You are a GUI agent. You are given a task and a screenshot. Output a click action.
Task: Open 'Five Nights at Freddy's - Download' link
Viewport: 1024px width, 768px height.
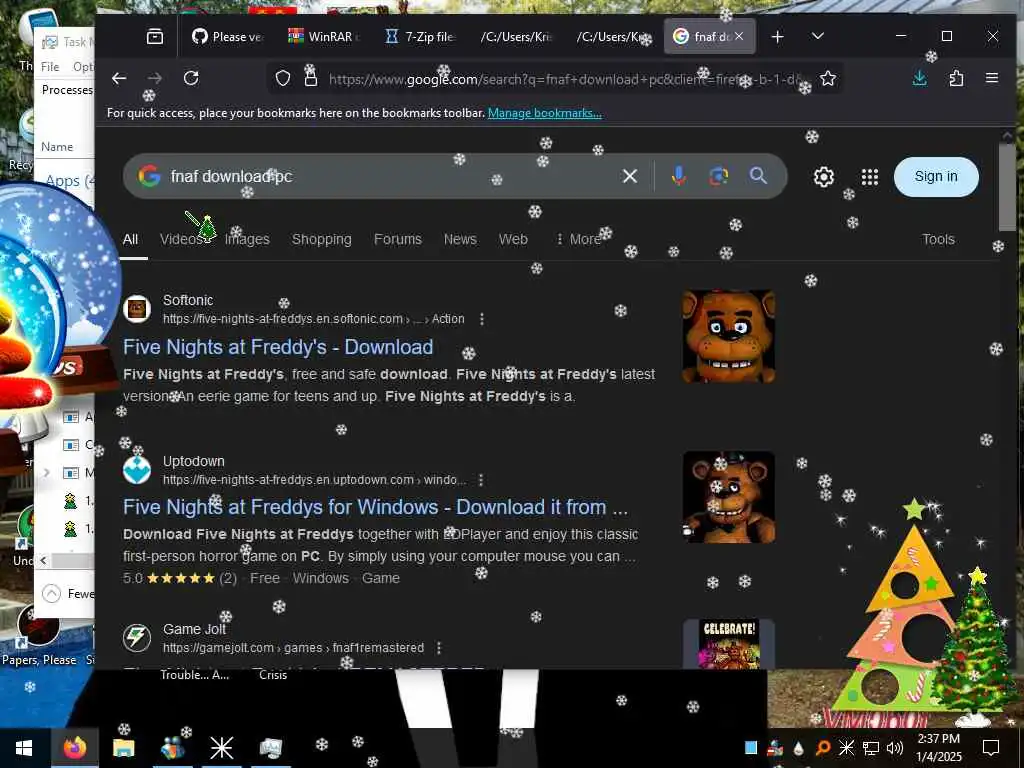tap(278, 347)
